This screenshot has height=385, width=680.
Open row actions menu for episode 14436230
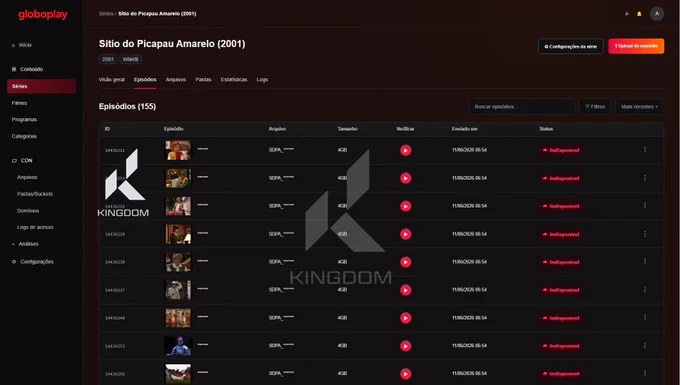(645, 261)
